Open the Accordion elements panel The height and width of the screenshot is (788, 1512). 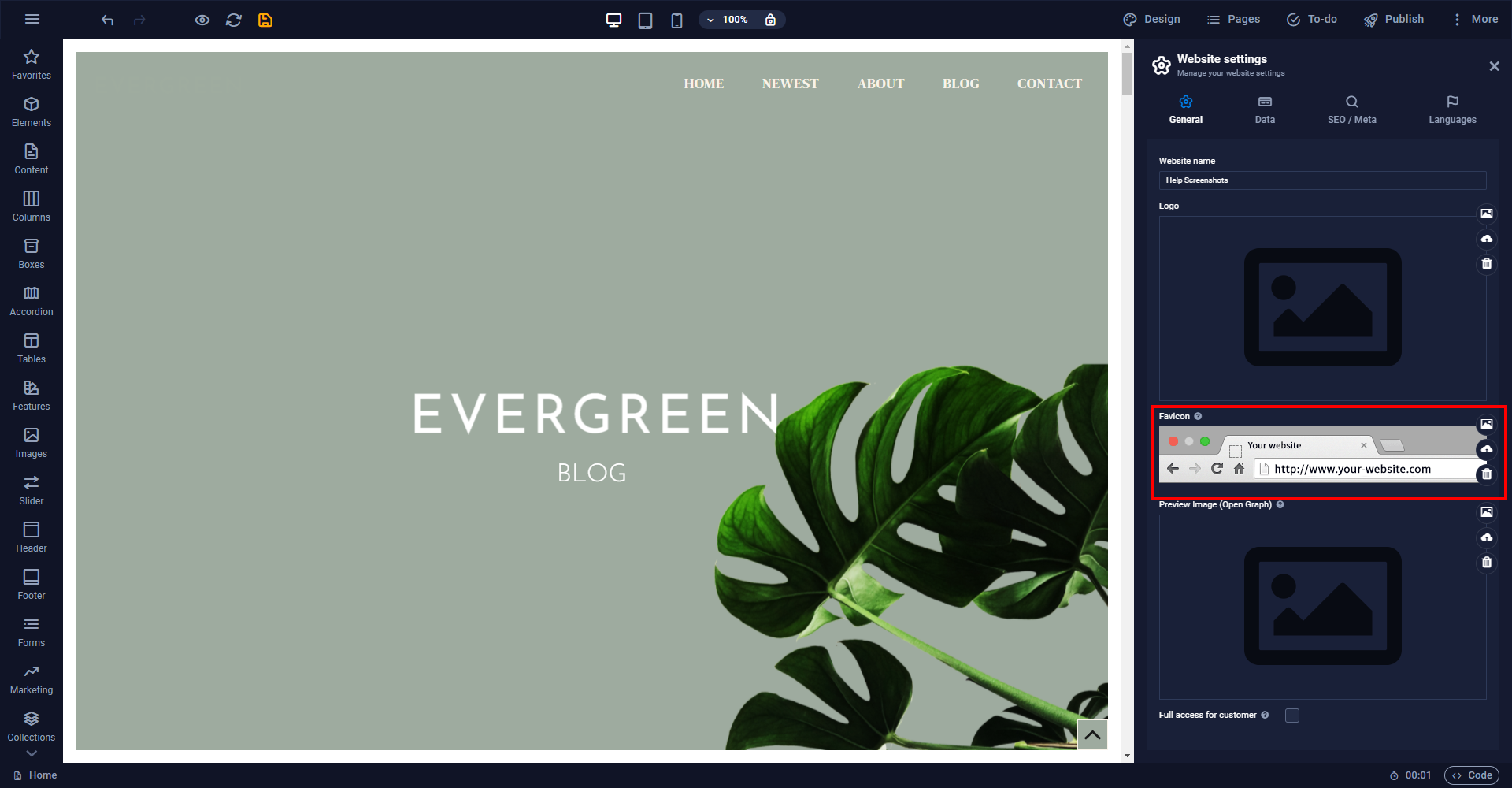click(x=31, y=301)
